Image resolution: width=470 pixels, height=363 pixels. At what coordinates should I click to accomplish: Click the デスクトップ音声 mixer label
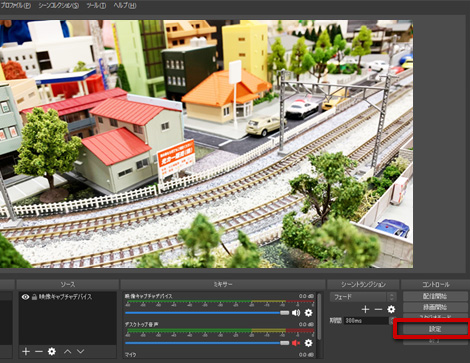click(x=141, y=324)
